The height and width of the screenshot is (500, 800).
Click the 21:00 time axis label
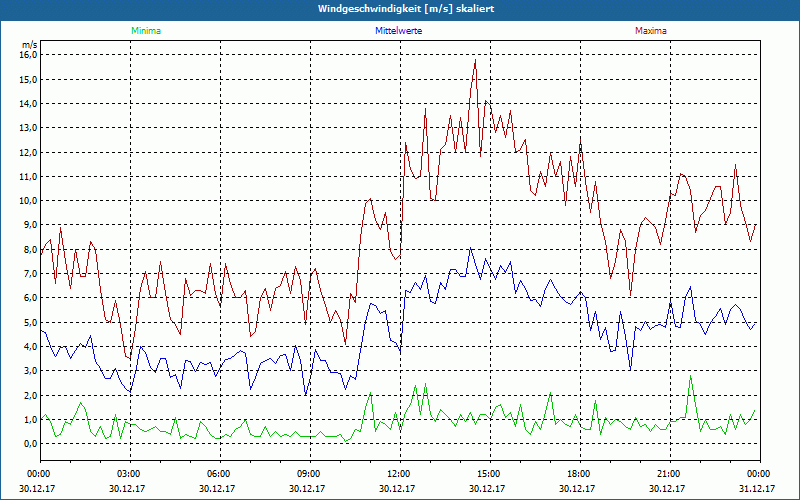670,474
